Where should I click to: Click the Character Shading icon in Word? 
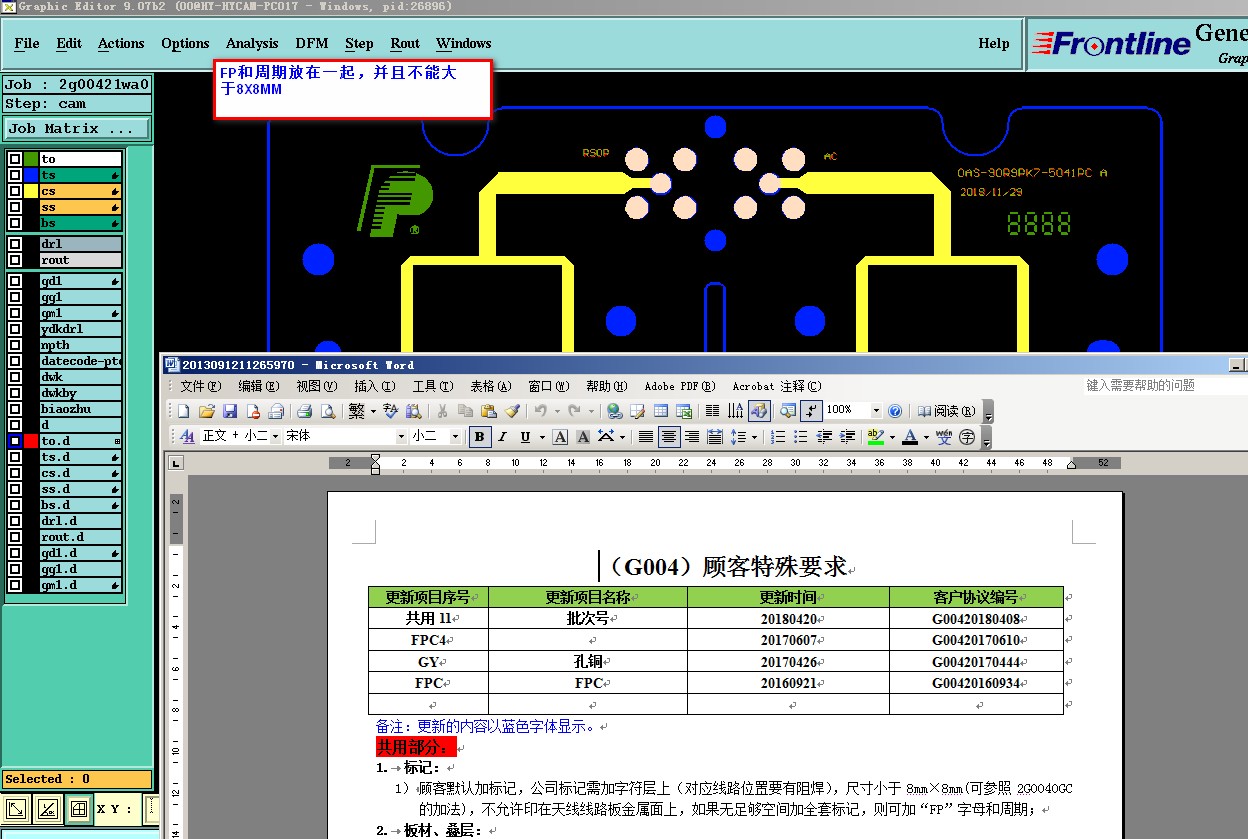583,437
